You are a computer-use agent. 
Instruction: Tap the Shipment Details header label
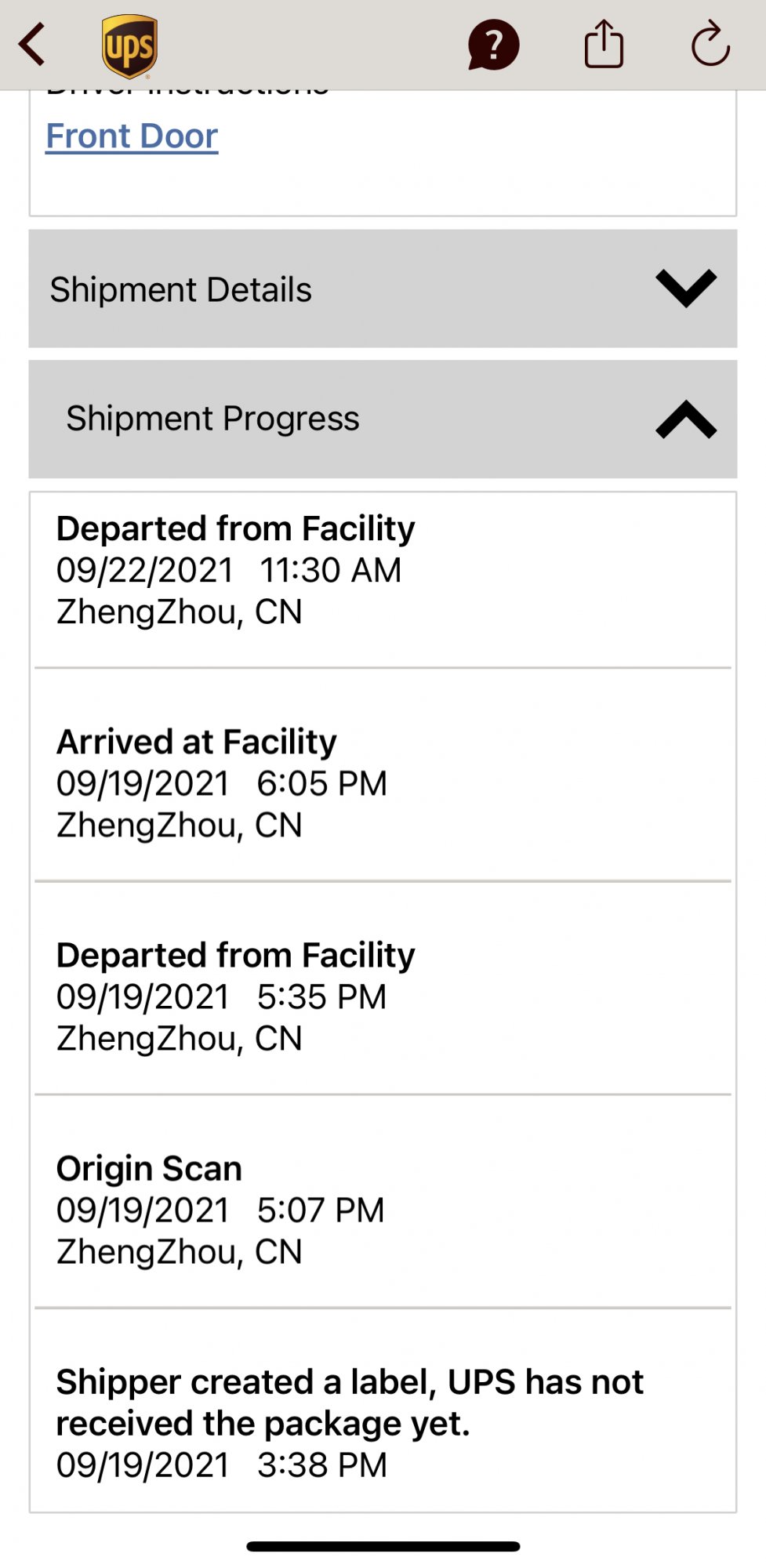[x=181, y=290]
